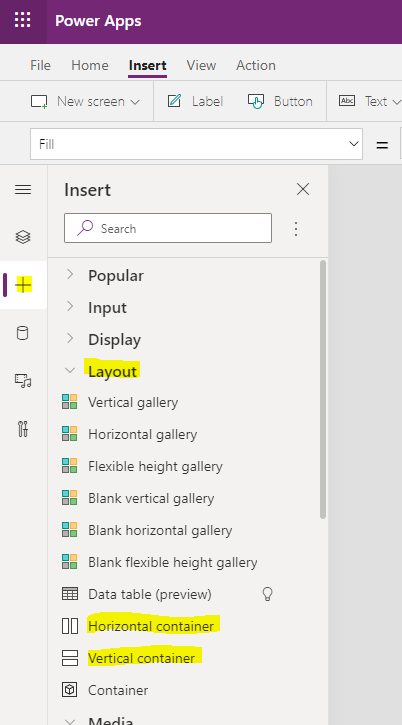Image resolution: width=402 pixels, height=725 pixels.
Task: Open the Advanced tools icon
Action: point(23,429)
